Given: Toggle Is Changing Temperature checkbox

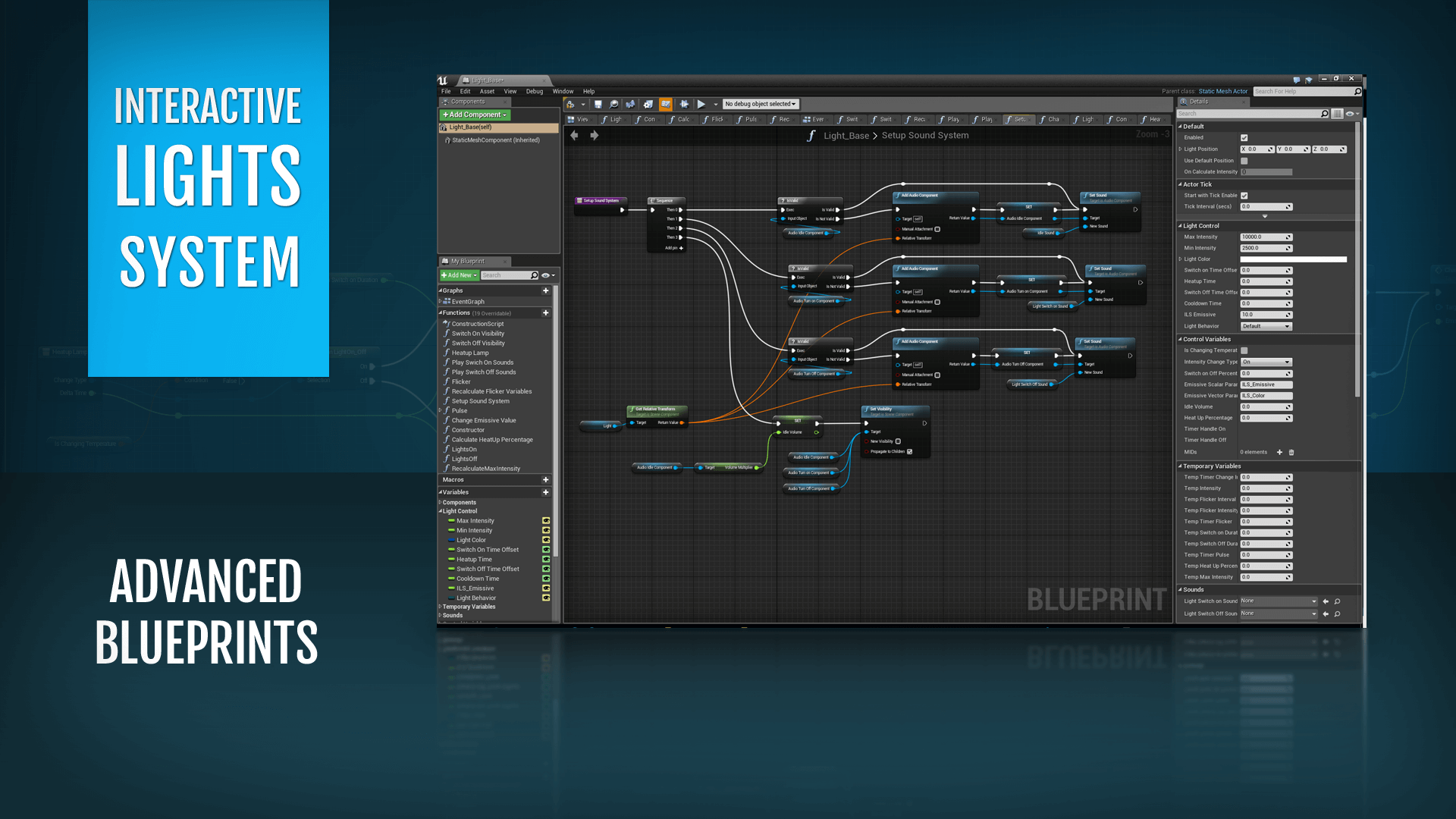Looking at the screenshot, I should [1244, 350].
